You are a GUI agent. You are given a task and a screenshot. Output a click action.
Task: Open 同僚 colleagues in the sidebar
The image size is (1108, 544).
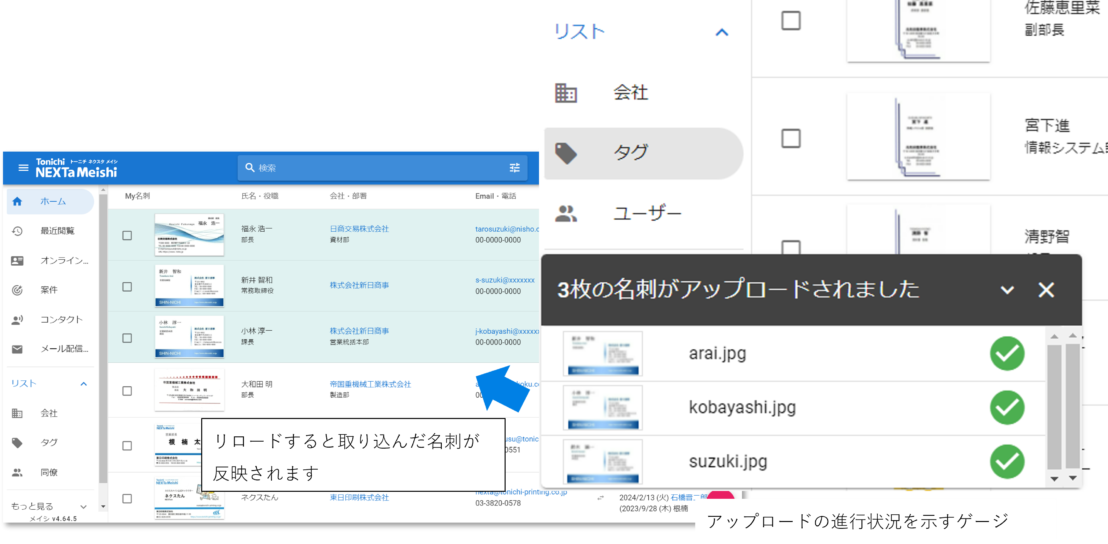50,473
